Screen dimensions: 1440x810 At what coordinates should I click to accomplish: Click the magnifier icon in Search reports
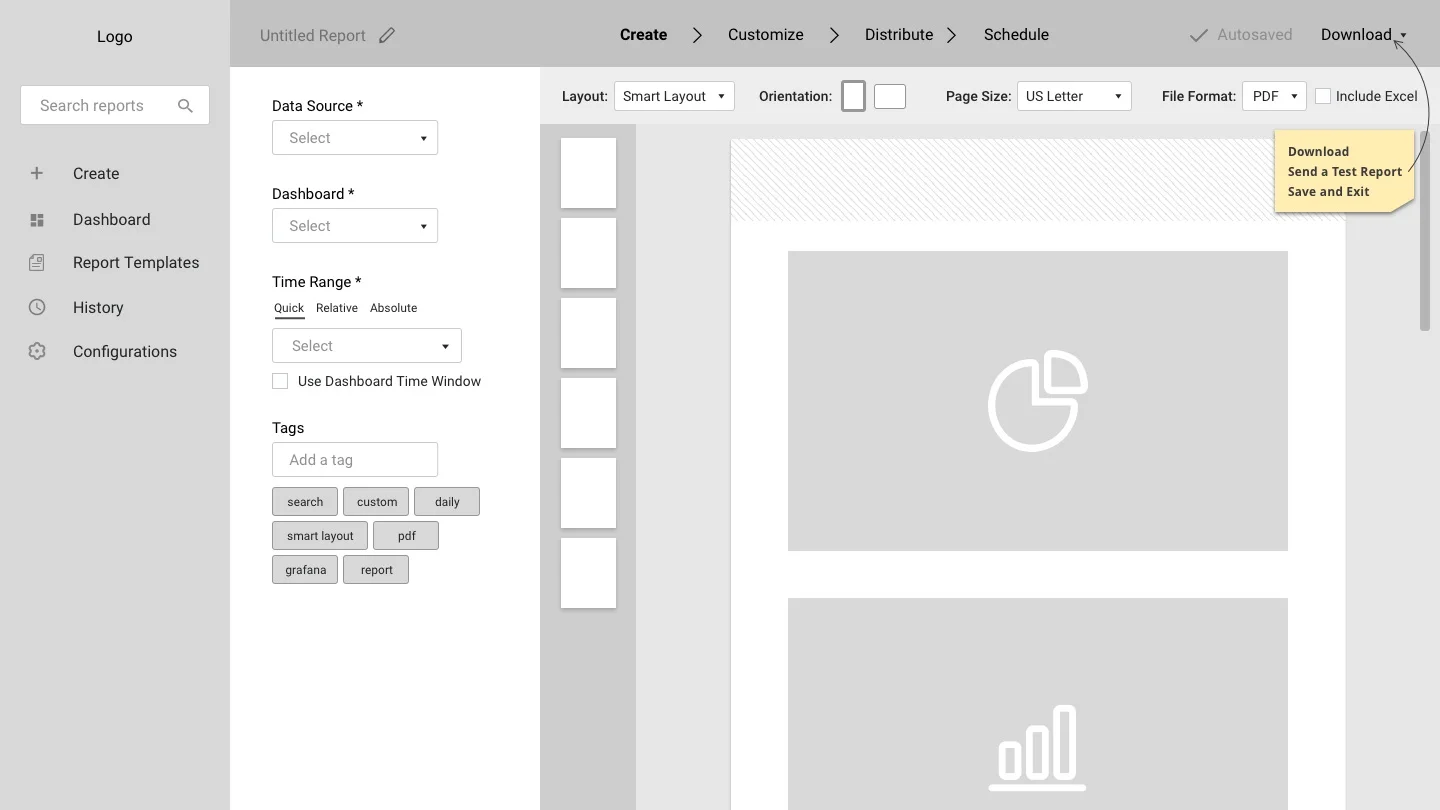185,106
